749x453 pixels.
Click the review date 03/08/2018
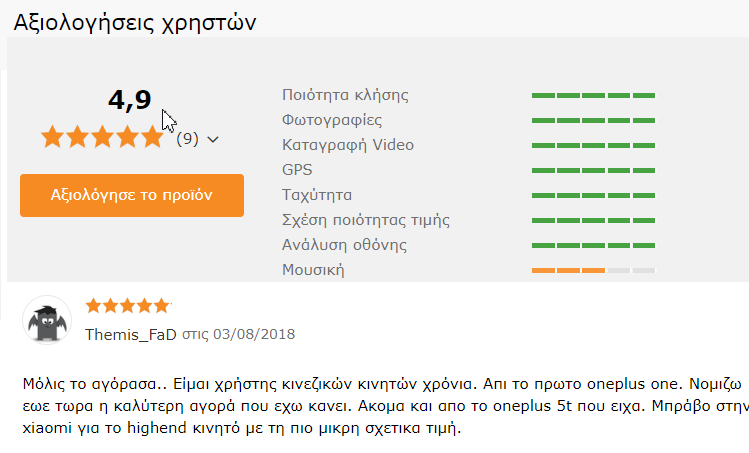pos(254,334)
